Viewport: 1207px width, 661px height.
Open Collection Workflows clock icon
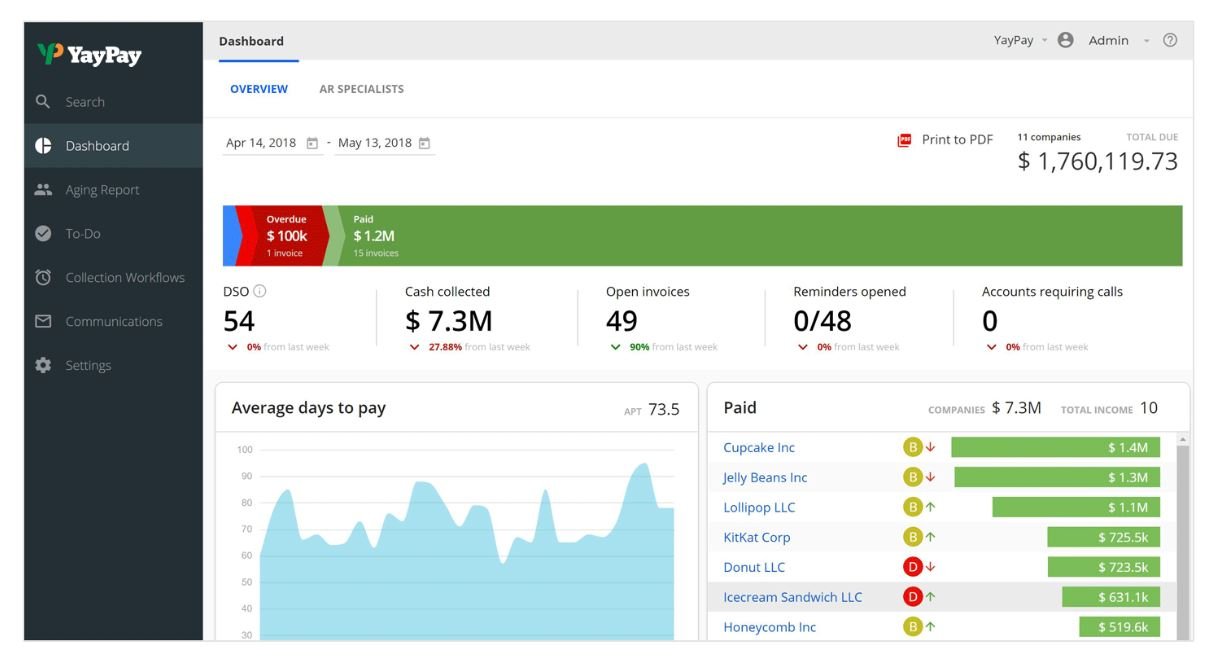click(43, 278)
